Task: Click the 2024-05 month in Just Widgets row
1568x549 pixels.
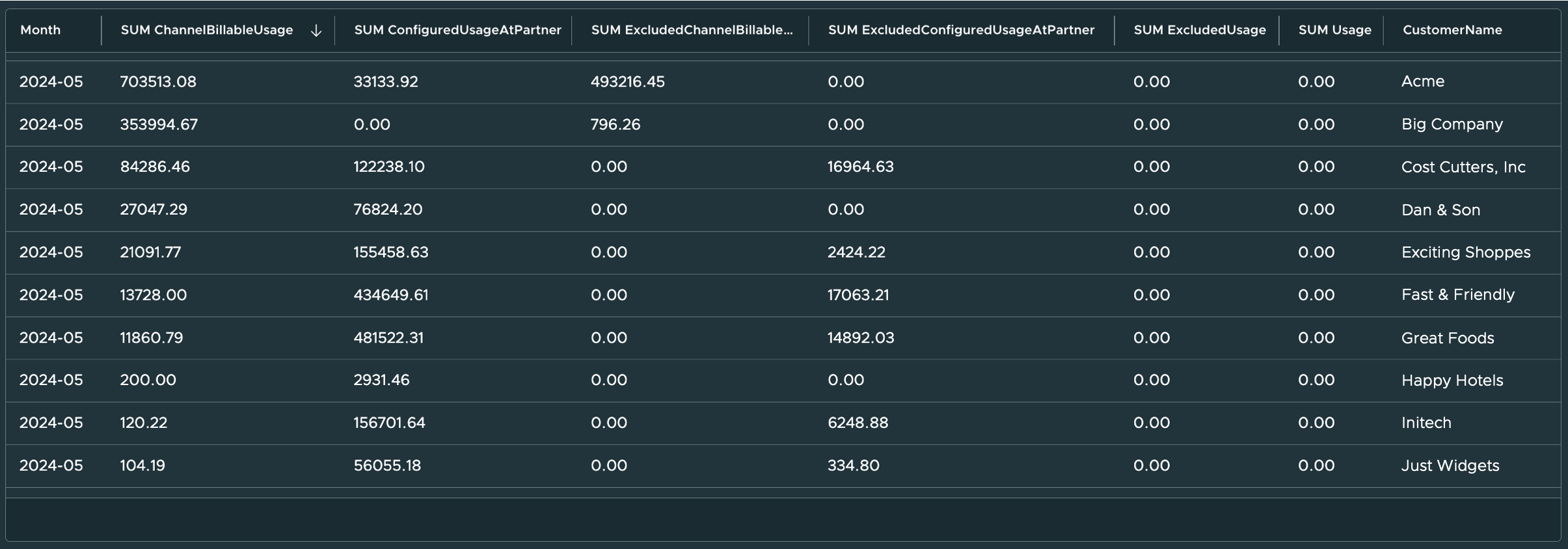Action: [51, 466]
